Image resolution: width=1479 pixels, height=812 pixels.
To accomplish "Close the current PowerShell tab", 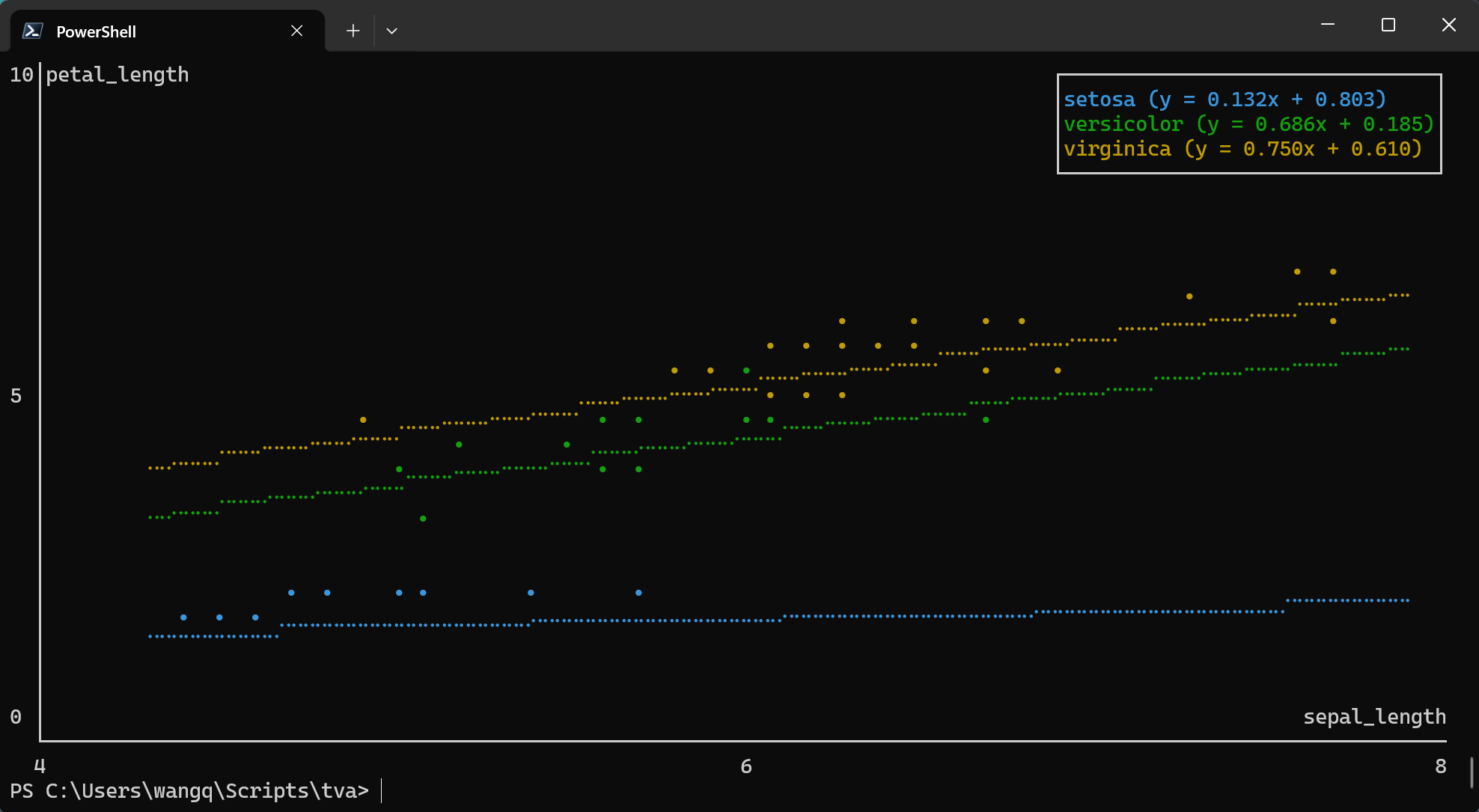I will point(296,31).
